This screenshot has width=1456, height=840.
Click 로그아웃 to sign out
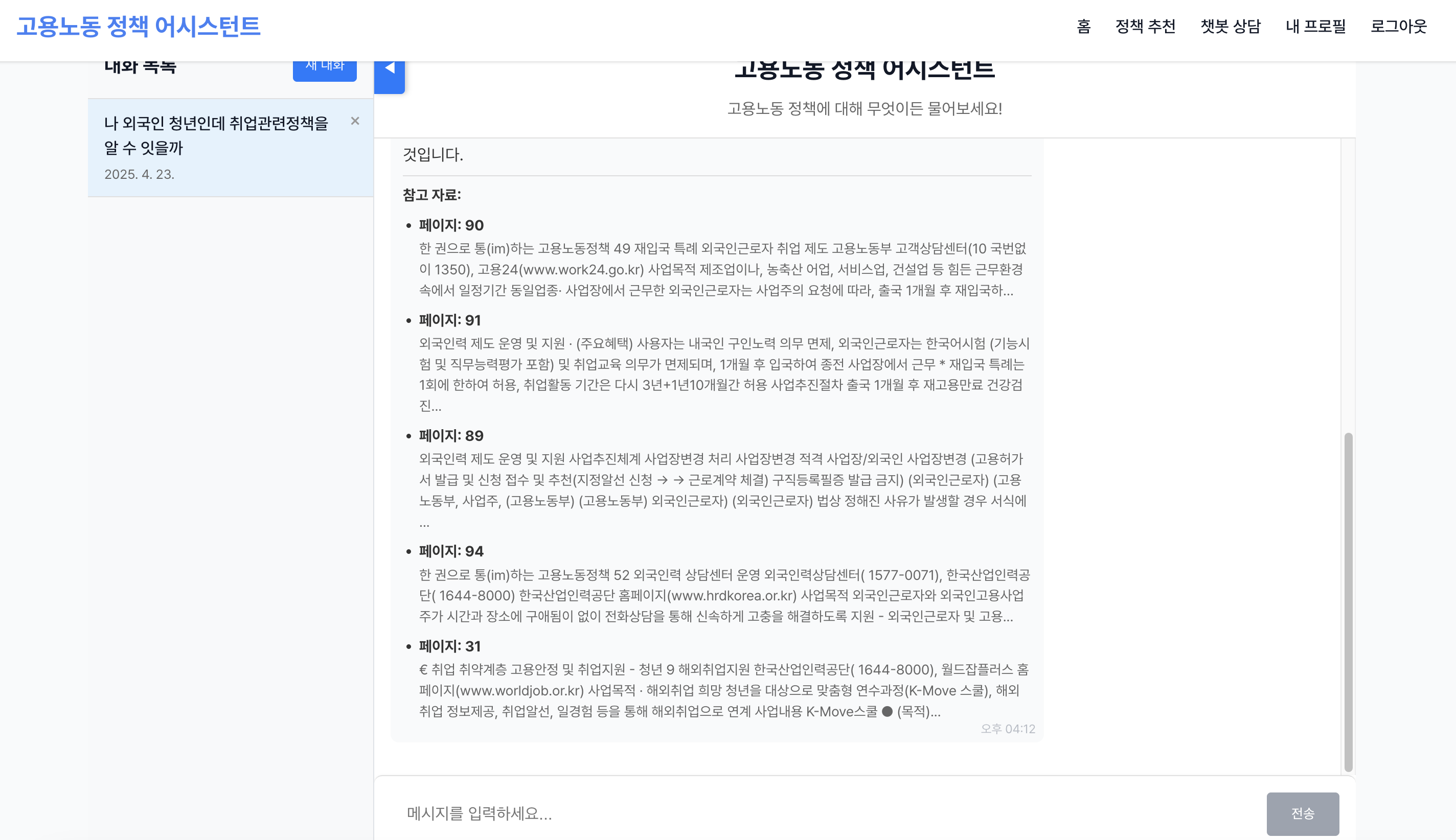pos(1398,27)
